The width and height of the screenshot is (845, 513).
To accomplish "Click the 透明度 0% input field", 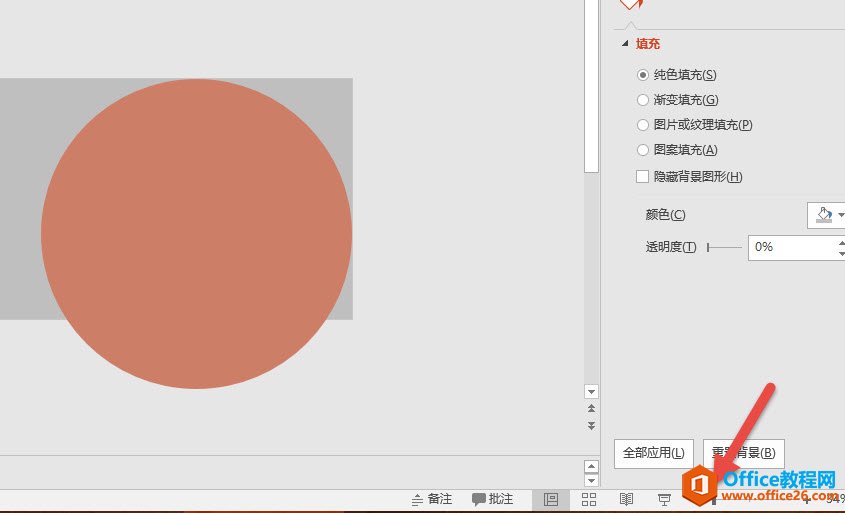I will [x=792, y=247].
